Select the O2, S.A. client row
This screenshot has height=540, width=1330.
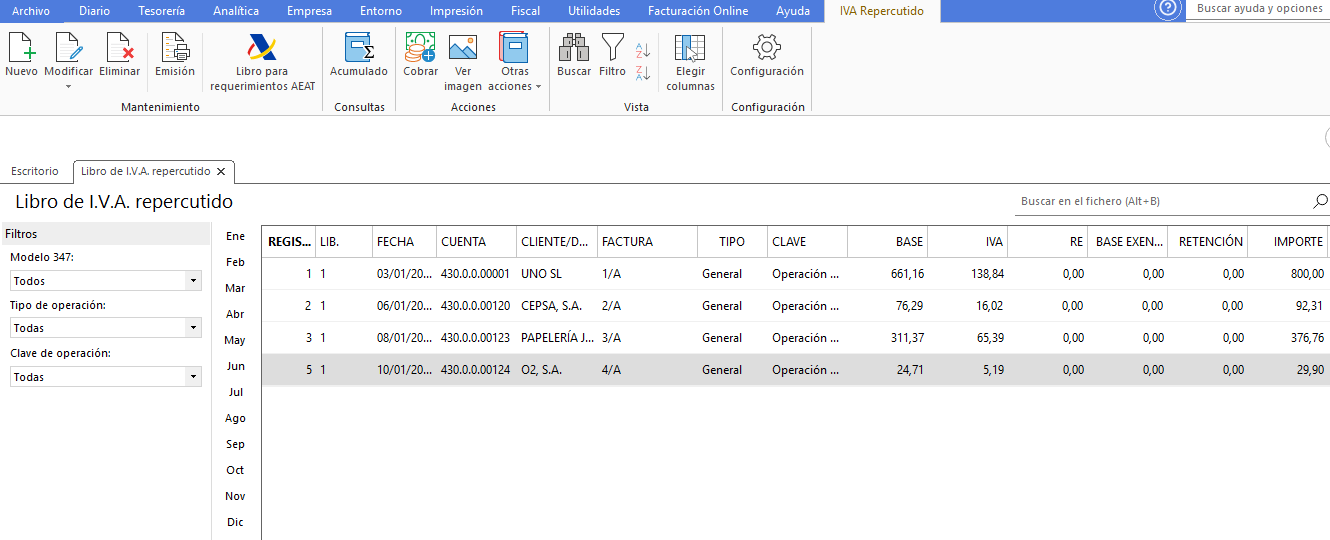[796, 369]
